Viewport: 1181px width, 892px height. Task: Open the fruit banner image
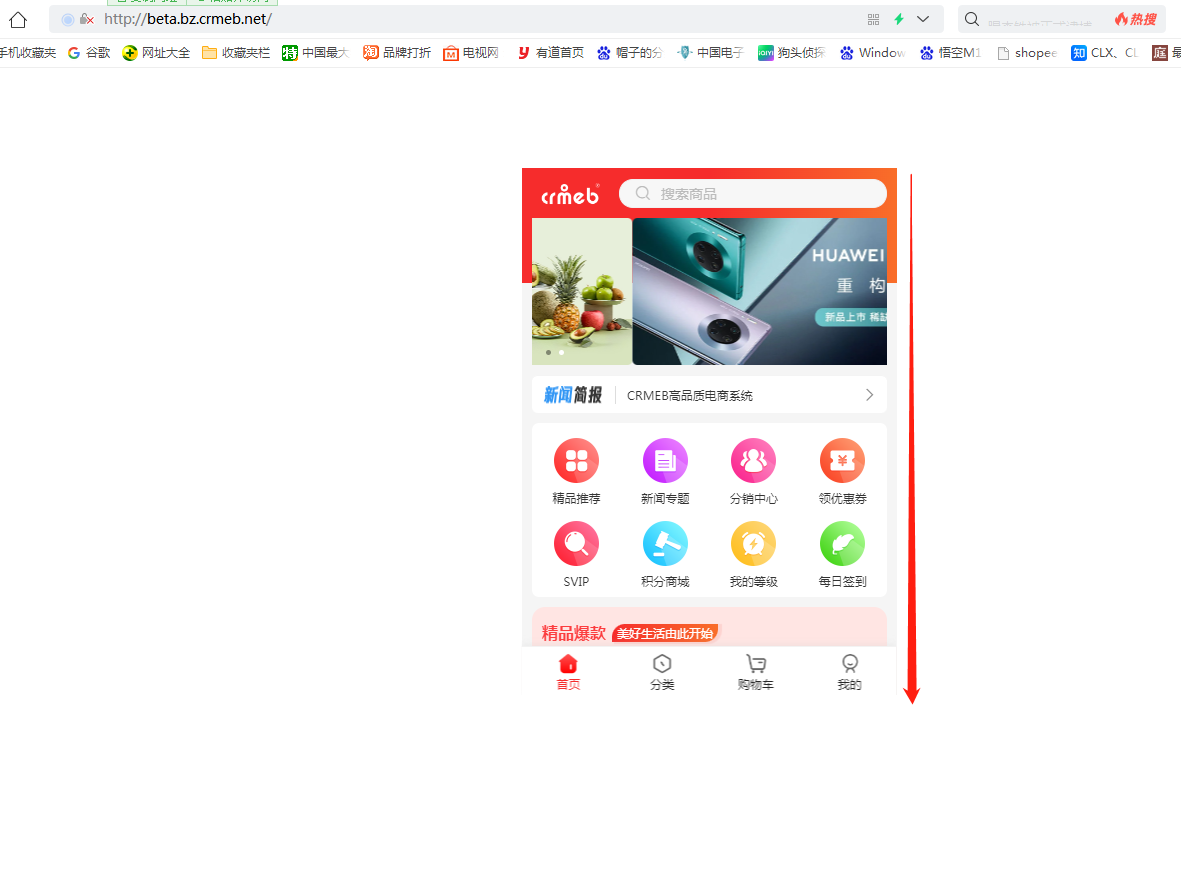581,292
